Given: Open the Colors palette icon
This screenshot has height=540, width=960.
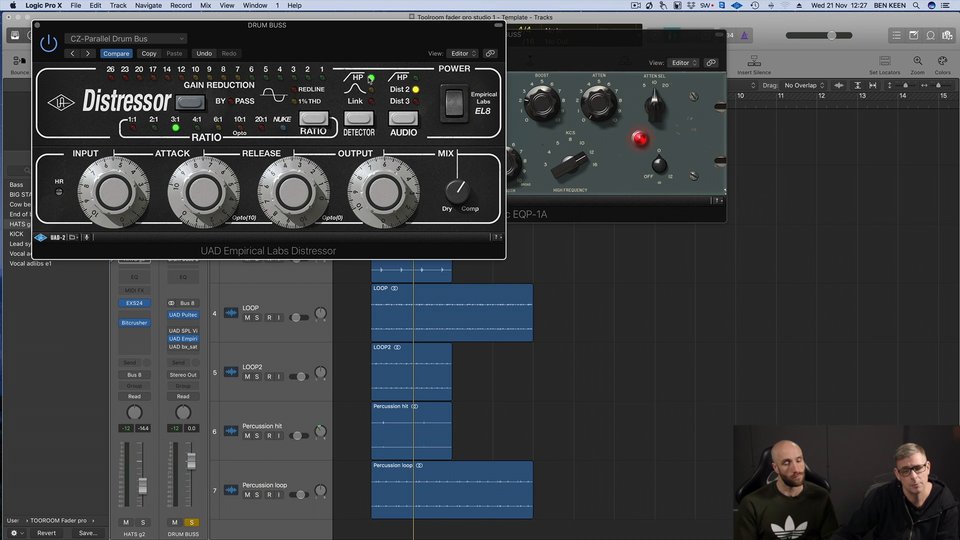Looking at the screenshot, I should [x=942, y=61].
